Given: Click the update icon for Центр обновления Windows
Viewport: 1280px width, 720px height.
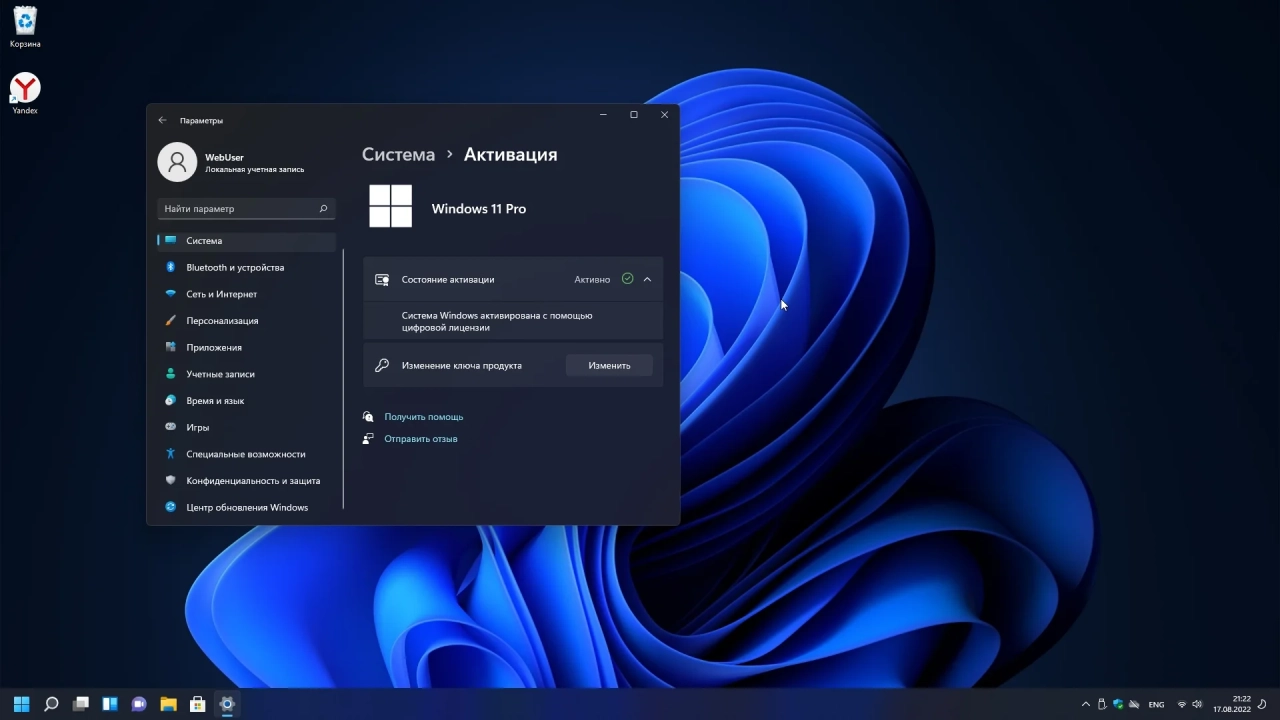Looking at the screenshot, I should (170, 507).
